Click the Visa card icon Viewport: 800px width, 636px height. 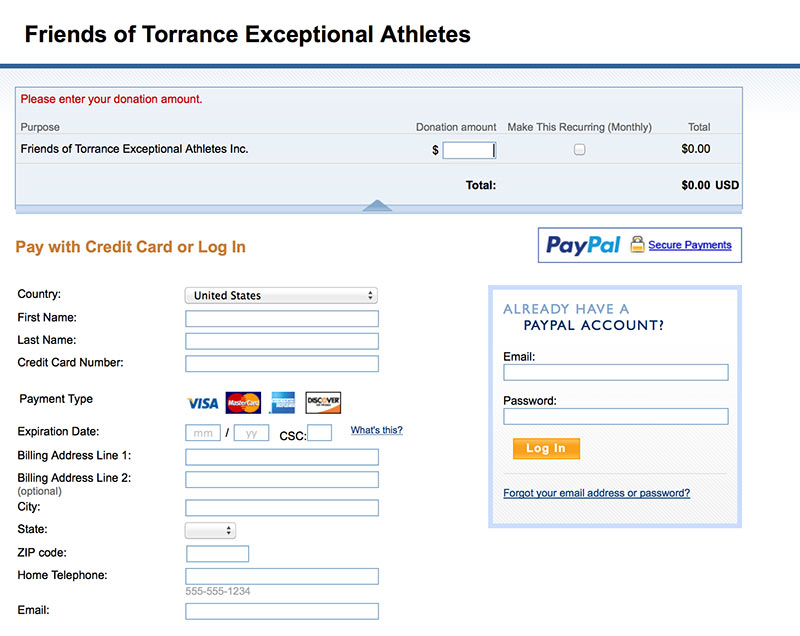pyautogui.click(x=203, y=403)
